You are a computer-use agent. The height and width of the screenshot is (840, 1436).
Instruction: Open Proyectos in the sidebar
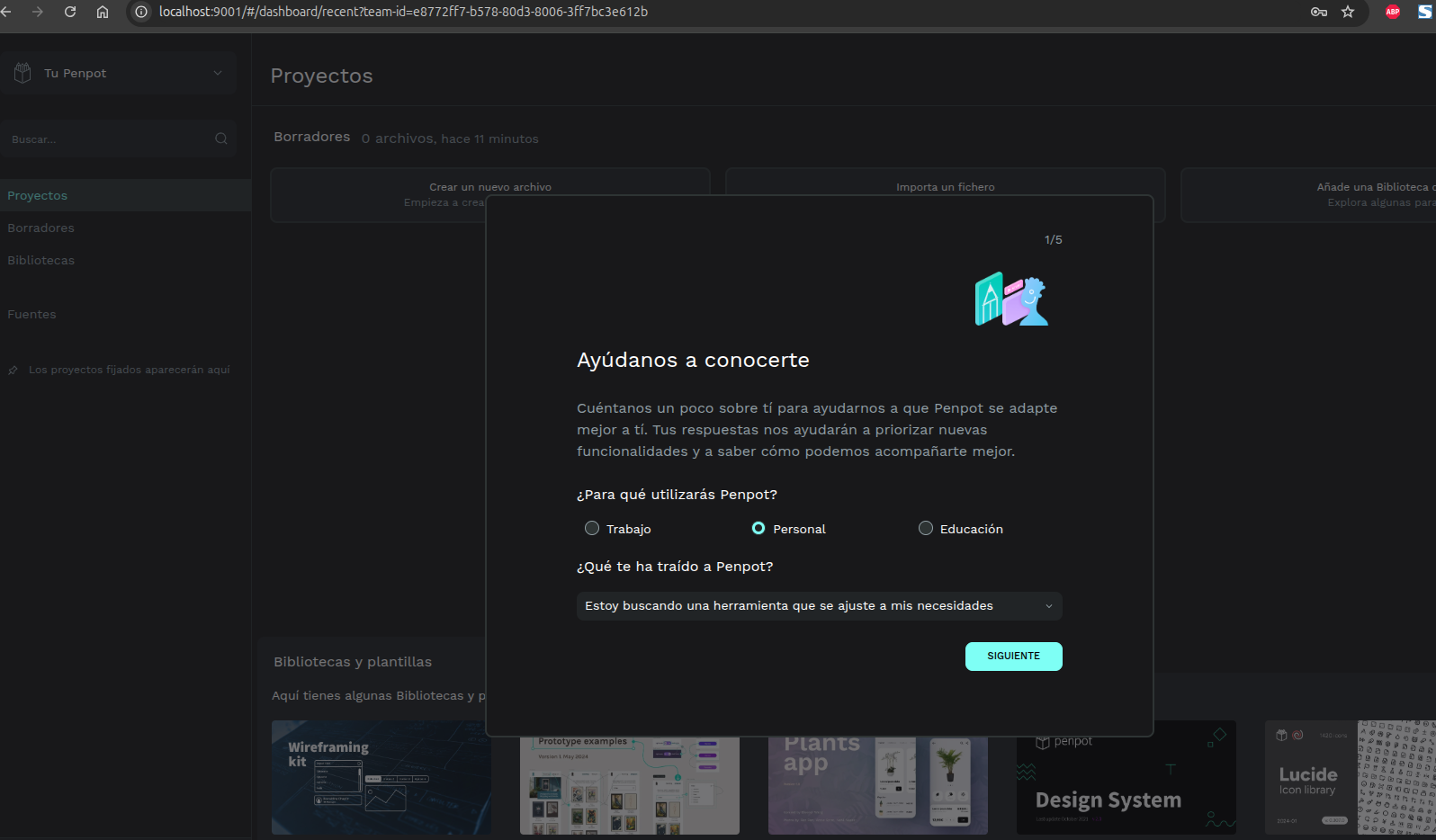coord(38,195)
